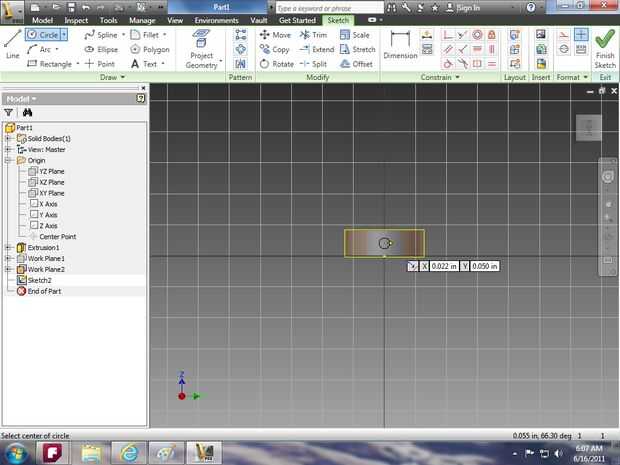Click the browser filter icon
Viewport: 620px width, 465px height.
(8, 113)
